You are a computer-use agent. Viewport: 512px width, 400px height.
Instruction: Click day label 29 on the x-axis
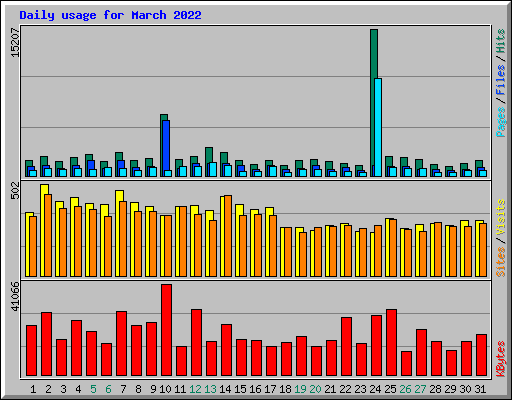pyautogui.click(x=450, y=389)
